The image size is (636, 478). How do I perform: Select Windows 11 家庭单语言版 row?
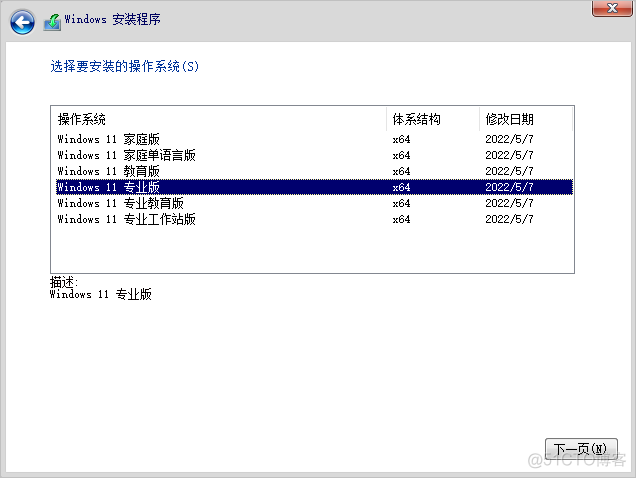(x=314, y=155)
